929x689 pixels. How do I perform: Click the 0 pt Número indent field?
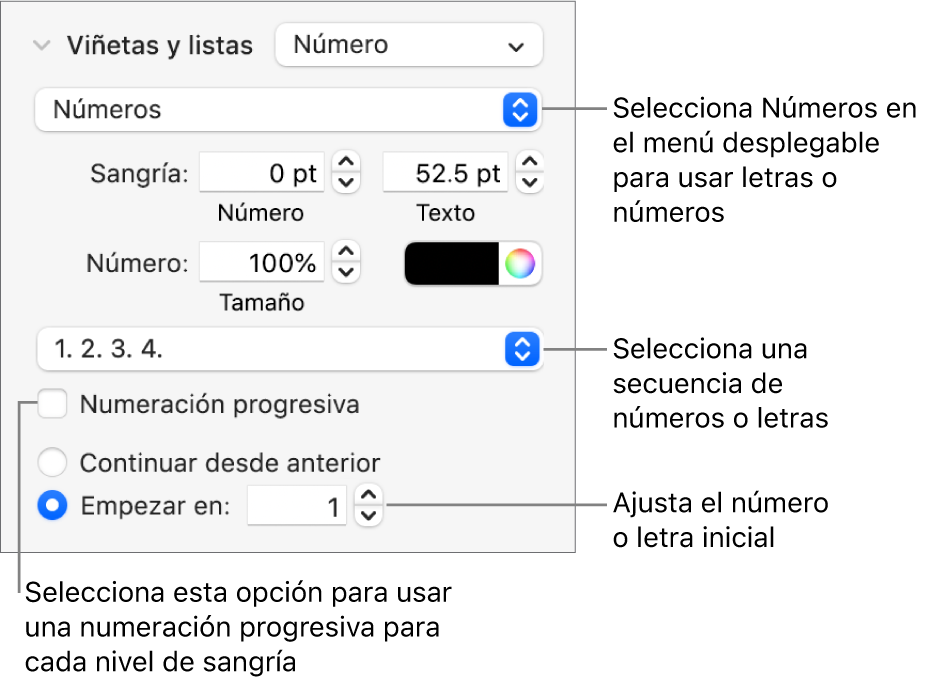click(x=263, y=174)
